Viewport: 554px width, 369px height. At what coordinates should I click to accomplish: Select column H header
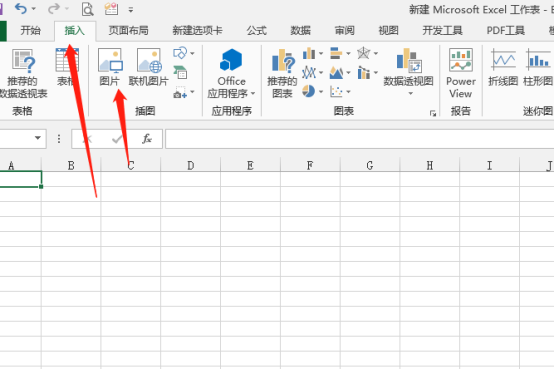click(430, 165)
